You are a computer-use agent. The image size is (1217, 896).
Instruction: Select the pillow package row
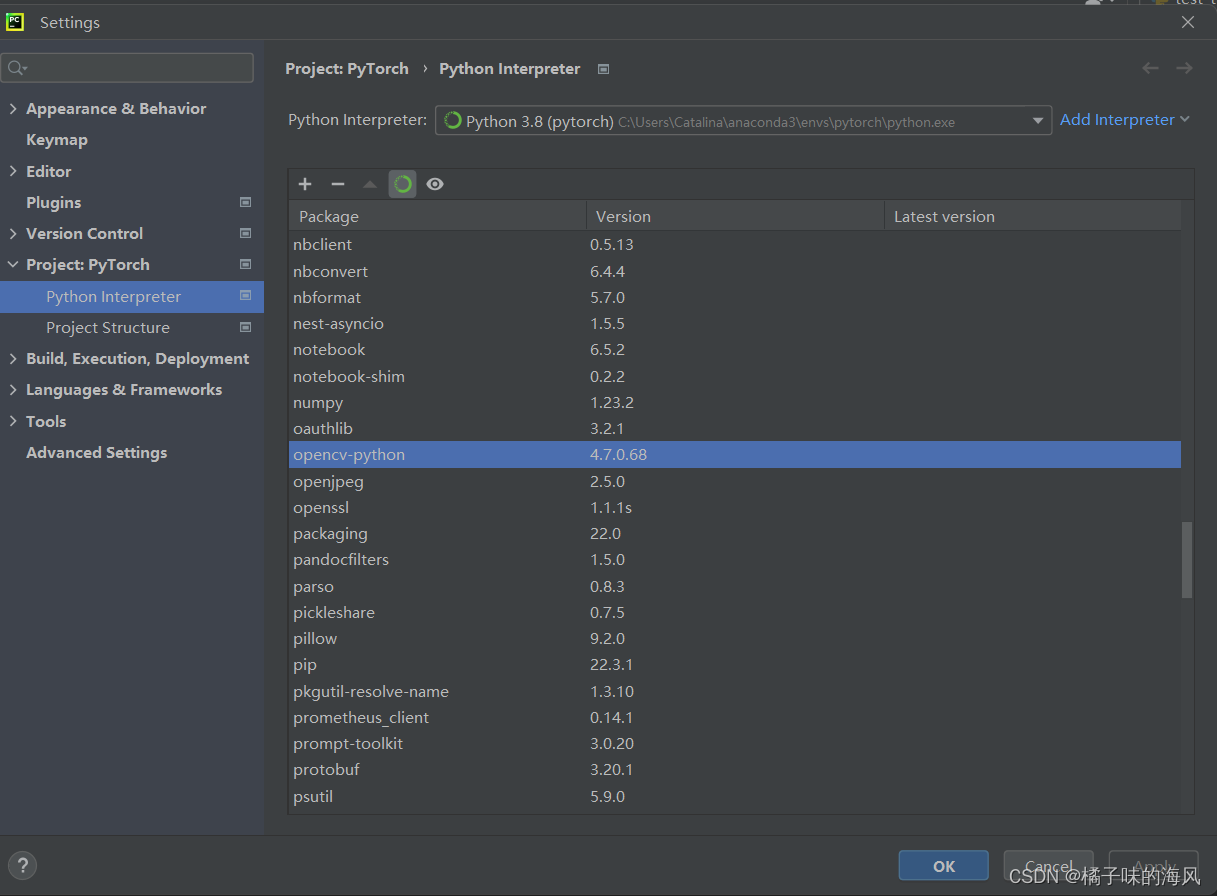coord(735,639)
